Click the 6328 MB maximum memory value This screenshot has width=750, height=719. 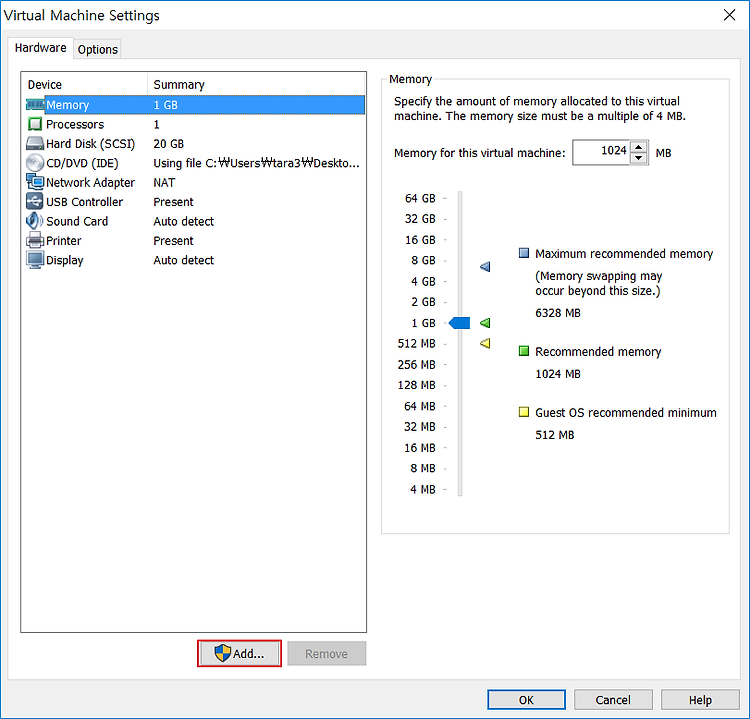[x=558, y=313]
